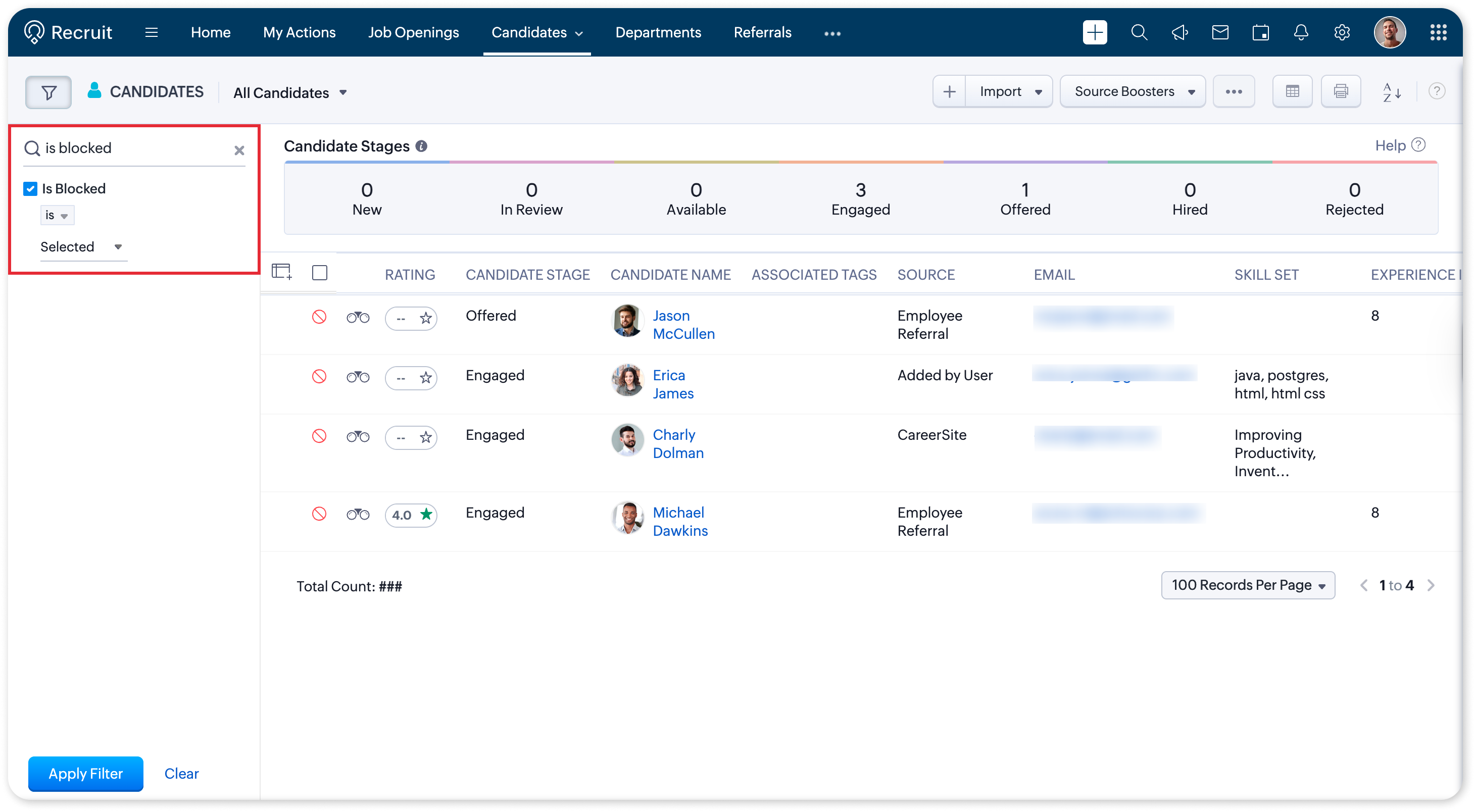Toggle star rating for Erica James
The height and width of the screenshot is (812, 1475).
425,378
